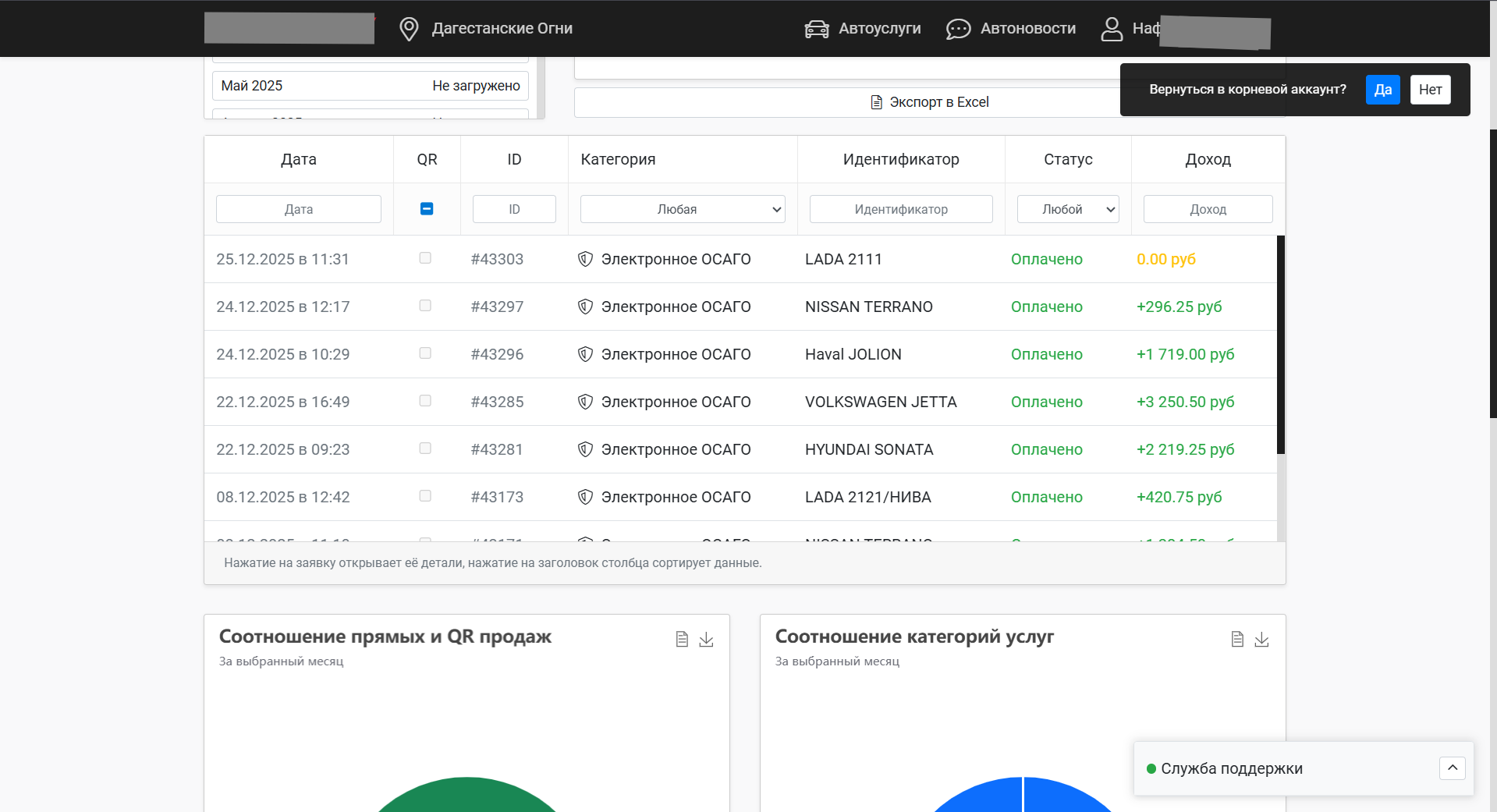Viewport: 1497px width, 812px height.
Task: Open Автоновости chat bubble icon
Action: pos(958,29)
